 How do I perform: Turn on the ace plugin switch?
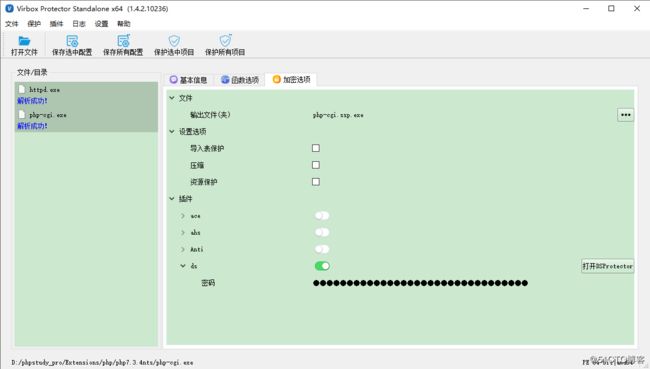pyautogui.click(x=322, y=216)
